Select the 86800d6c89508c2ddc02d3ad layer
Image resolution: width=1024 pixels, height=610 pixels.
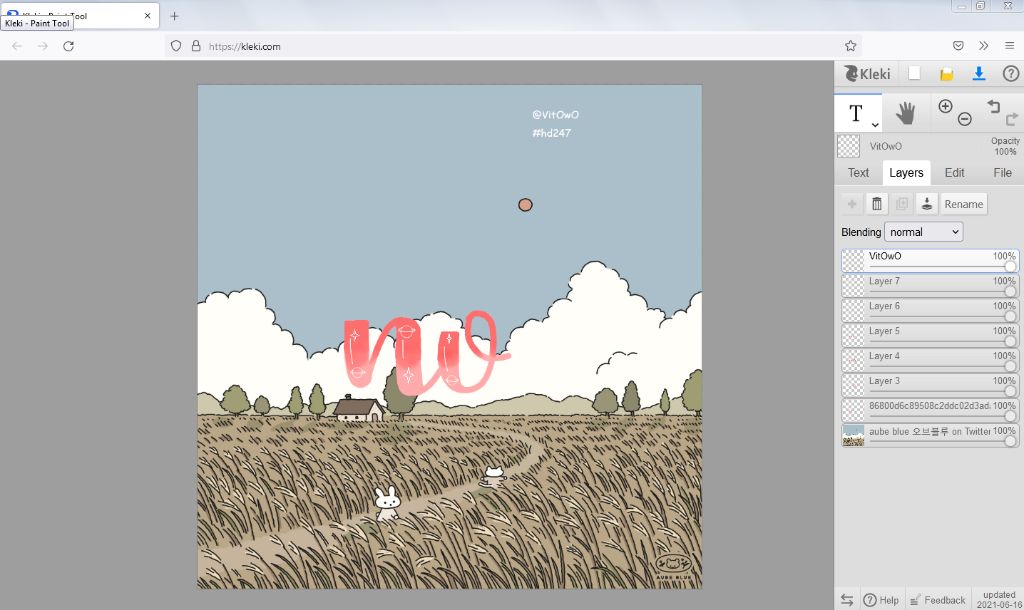click(930, 410)
